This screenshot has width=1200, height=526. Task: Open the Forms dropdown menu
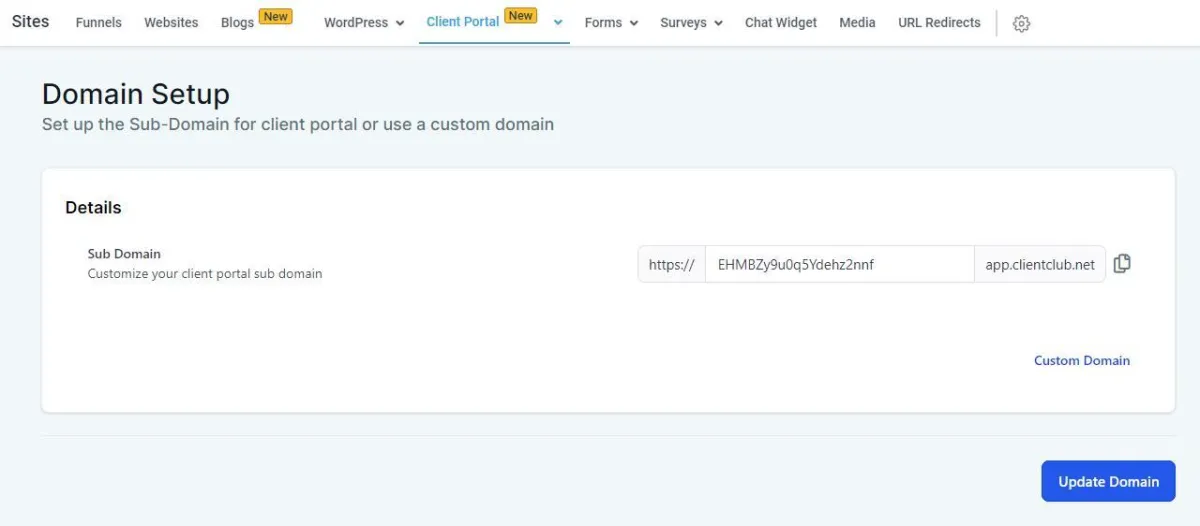[x=611, y=22]
